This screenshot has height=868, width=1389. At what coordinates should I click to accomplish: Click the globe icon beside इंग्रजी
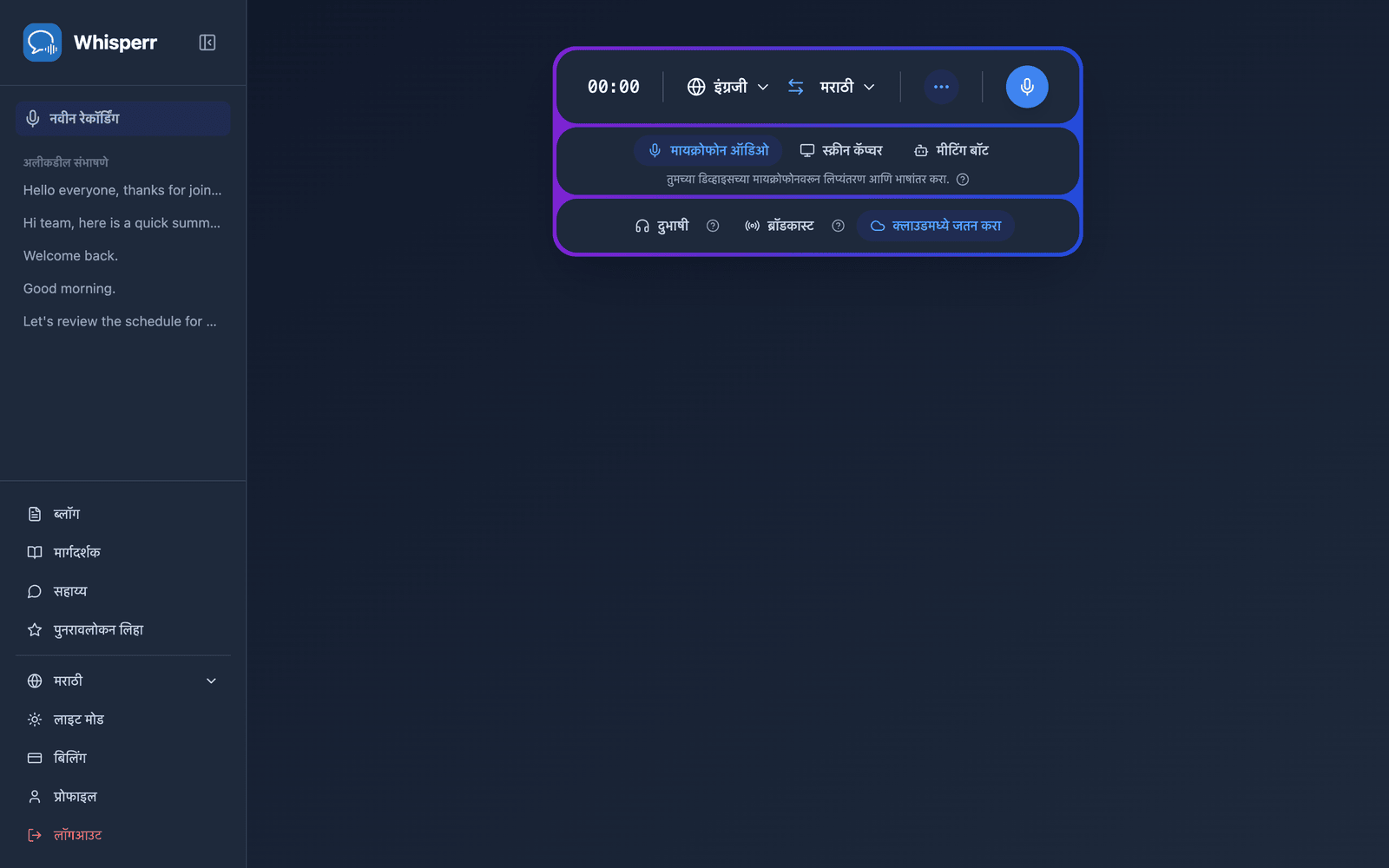pyautogui.click(x=696, y=87)
